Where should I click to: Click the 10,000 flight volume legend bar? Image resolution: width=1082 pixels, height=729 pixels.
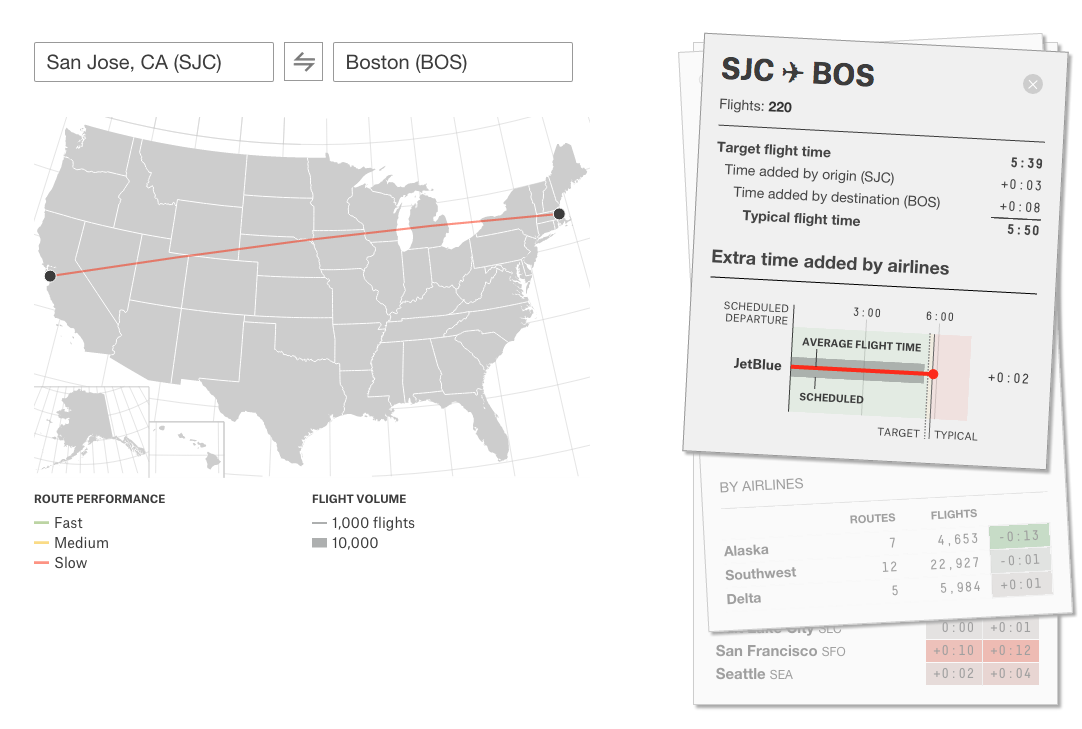pyautogui.click(x=319, y=543)
